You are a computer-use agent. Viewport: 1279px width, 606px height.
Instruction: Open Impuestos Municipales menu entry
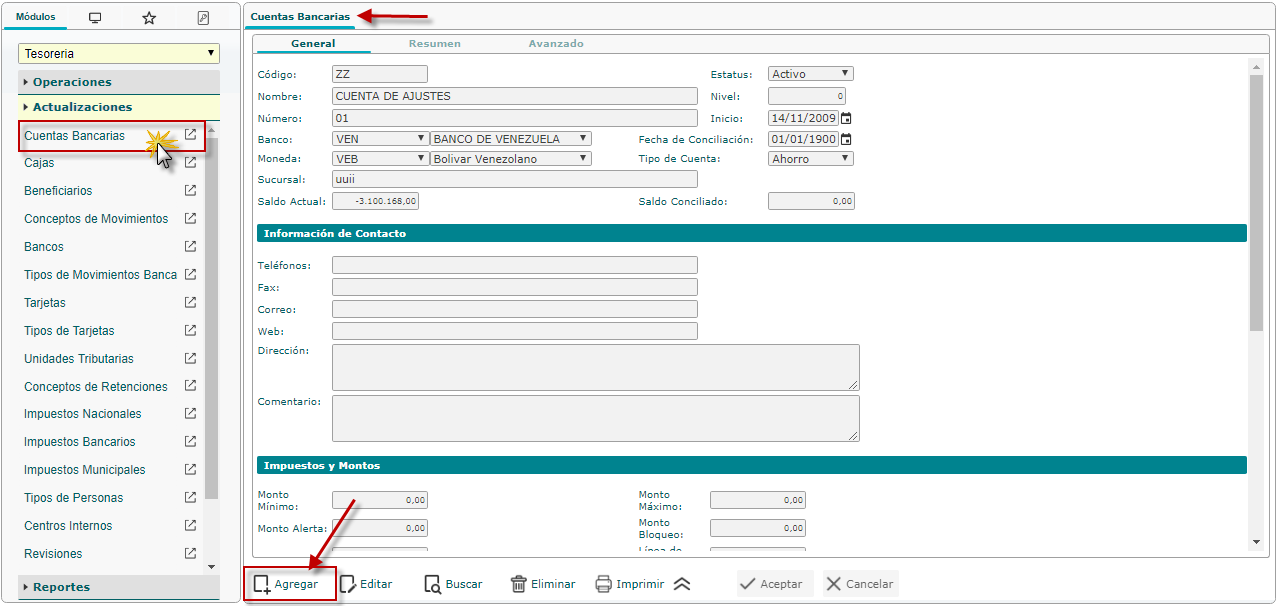coord(85,470)
